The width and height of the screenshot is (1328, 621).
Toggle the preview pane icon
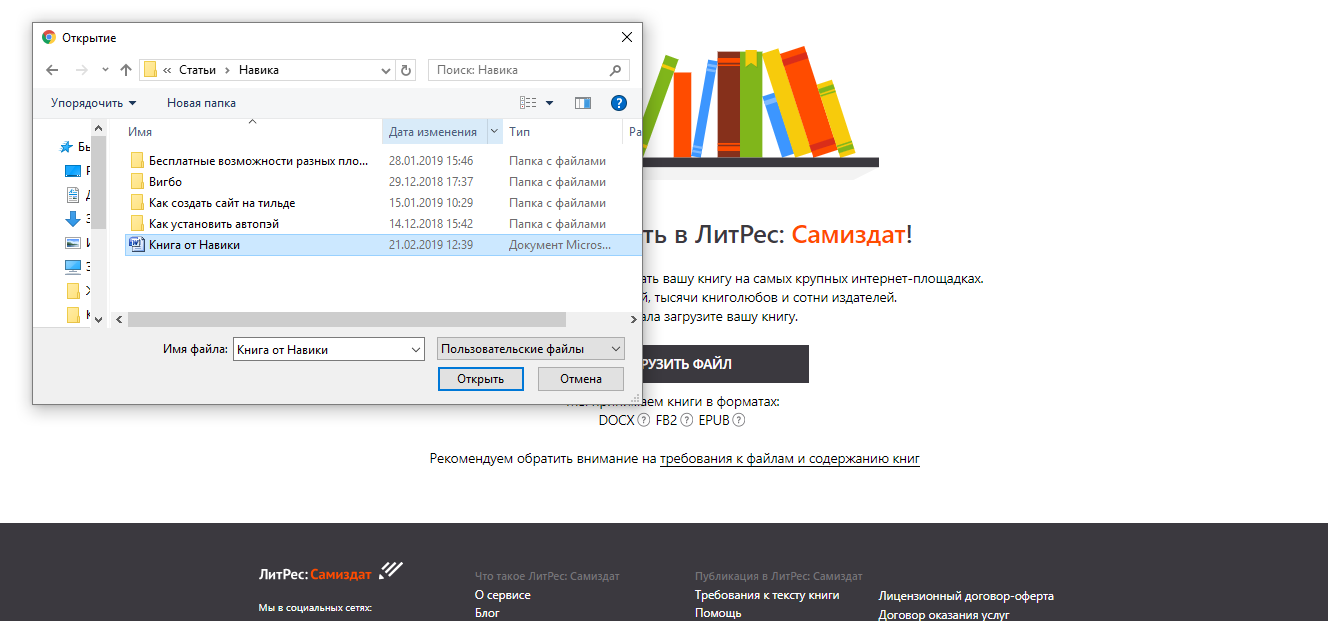click(x=583, y=103)
